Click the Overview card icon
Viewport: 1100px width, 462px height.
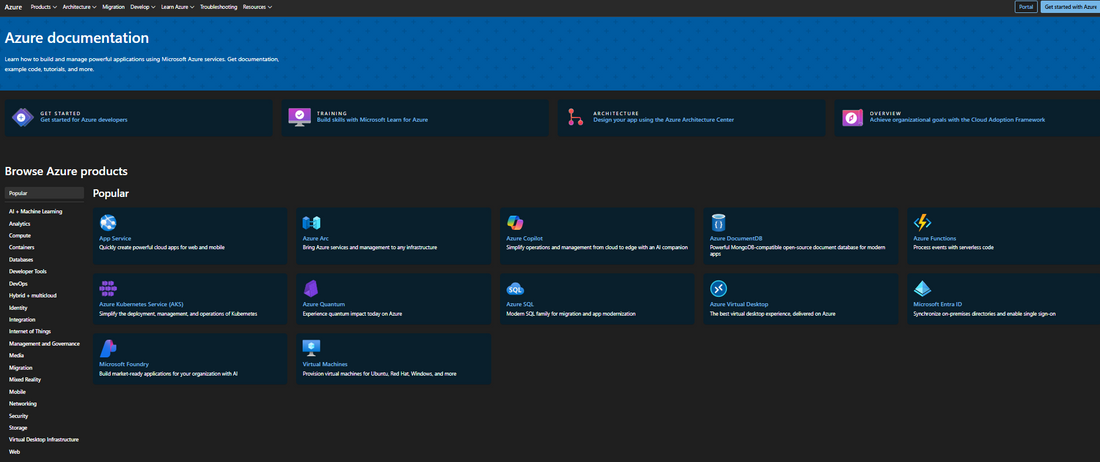tap(852, 117)
